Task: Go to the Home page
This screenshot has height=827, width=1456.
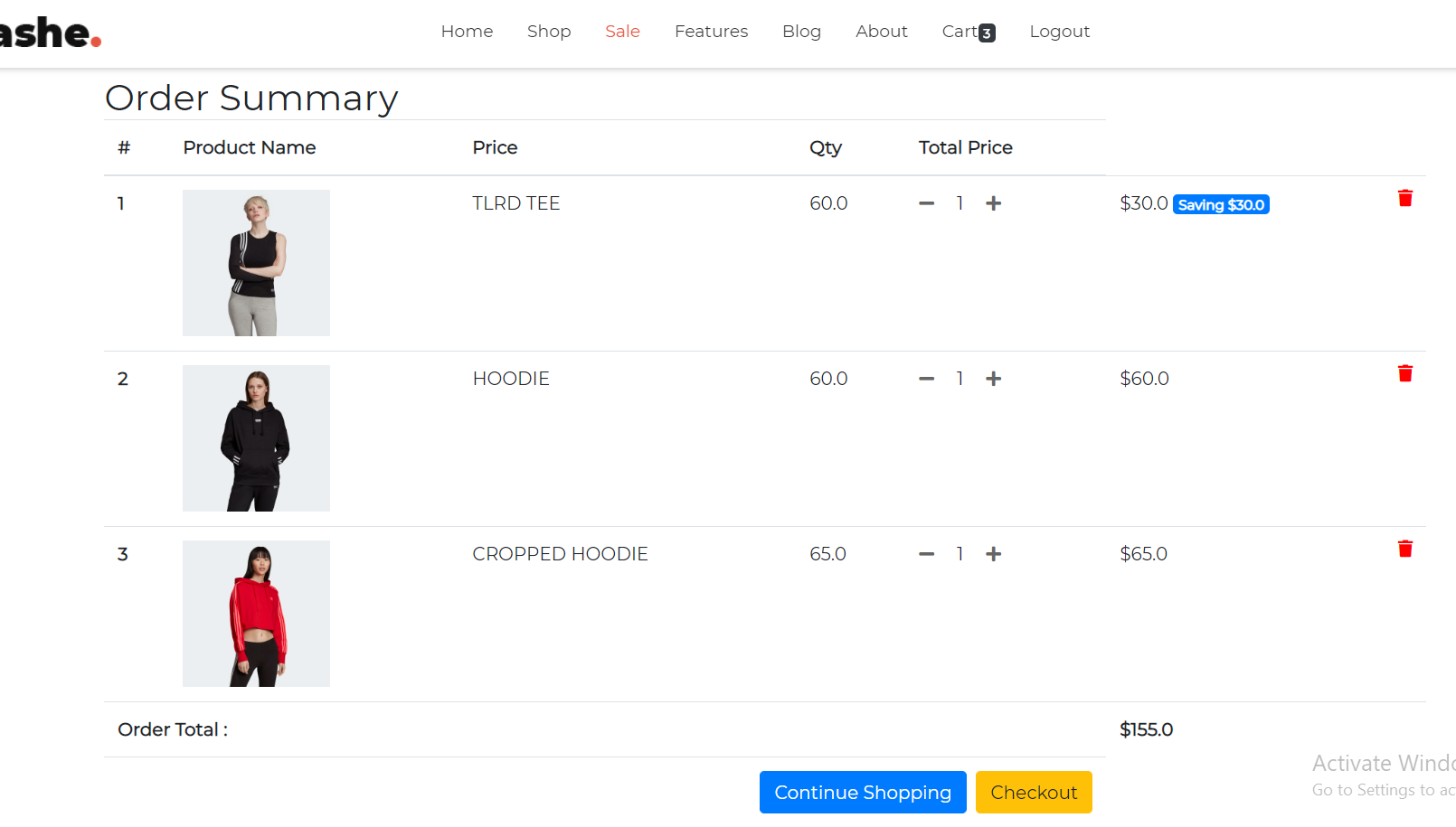Action: (x=467, y=32)
